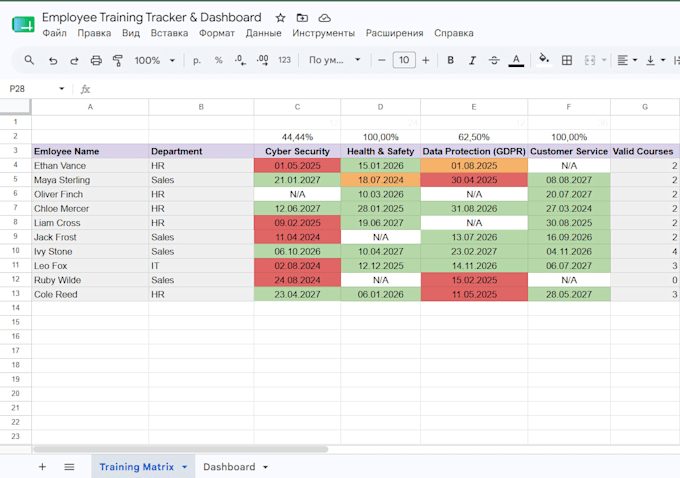Star this spreadsheet
Screen dimensions: 680x478
[281, 18]
